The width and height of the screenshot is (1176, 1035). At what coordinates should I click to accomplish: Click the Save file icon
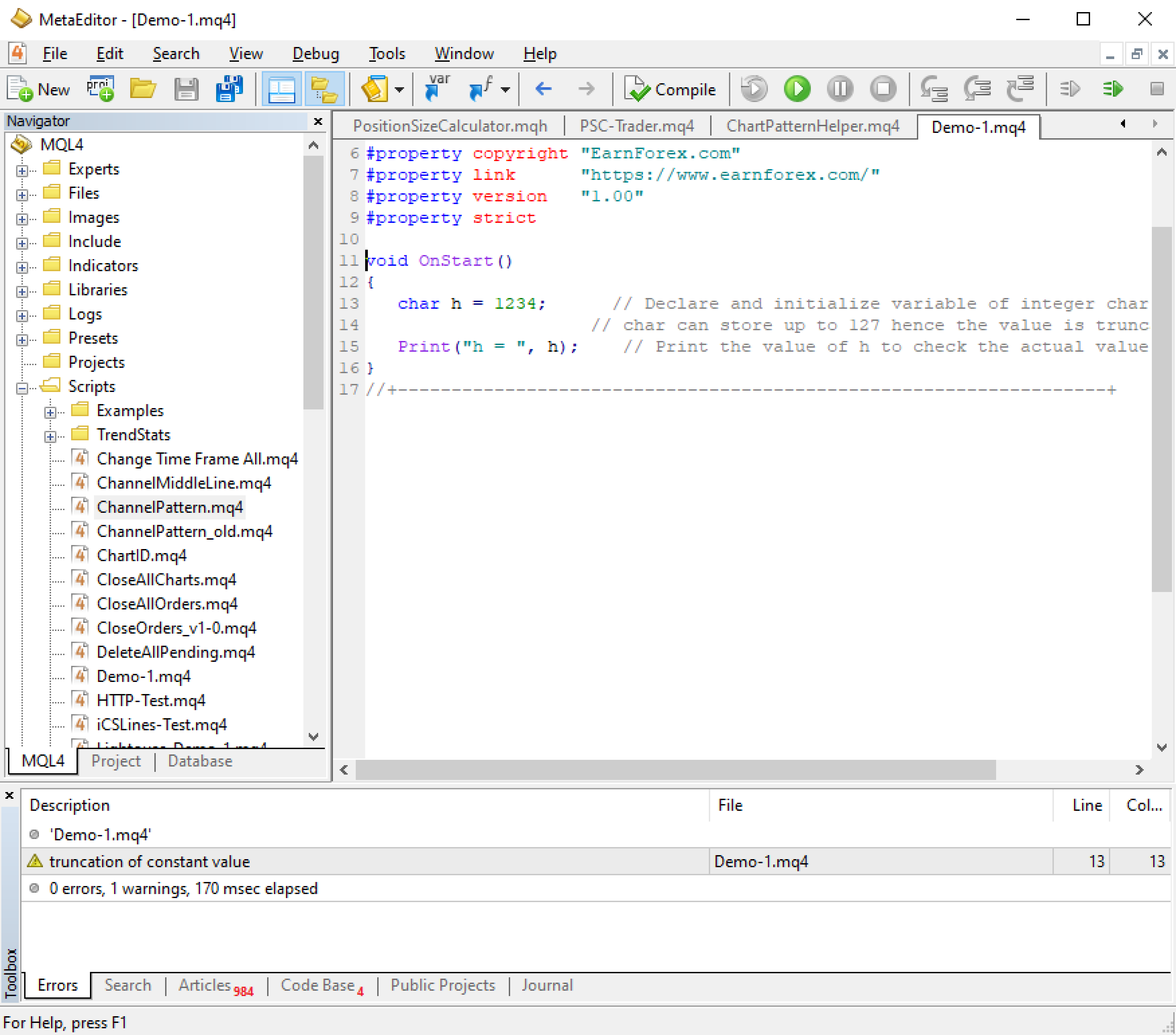(x=186, y=89)
